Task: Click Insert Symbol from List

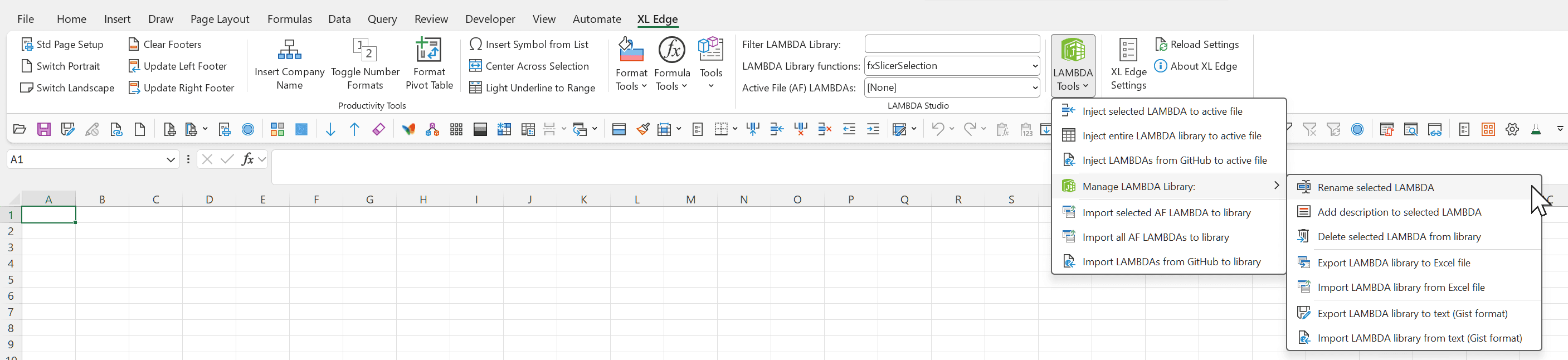Action: tap(529, 45)
